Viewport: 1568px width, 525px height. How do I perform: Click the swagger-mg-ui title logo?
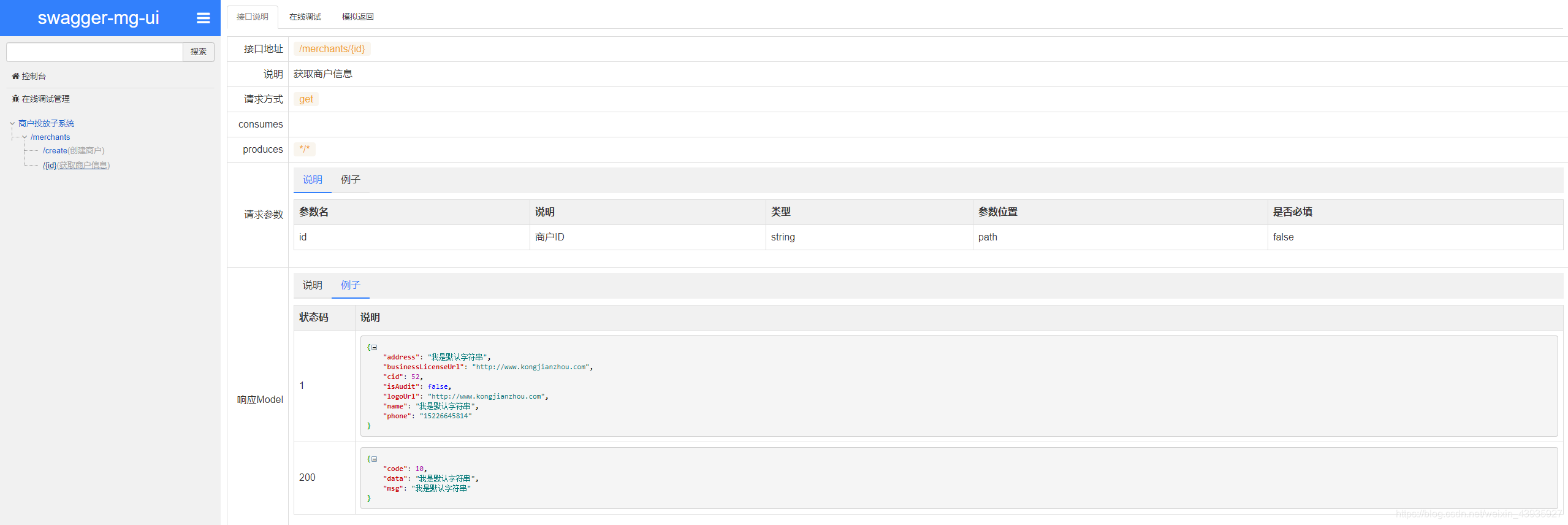click(x=98, y=18)
